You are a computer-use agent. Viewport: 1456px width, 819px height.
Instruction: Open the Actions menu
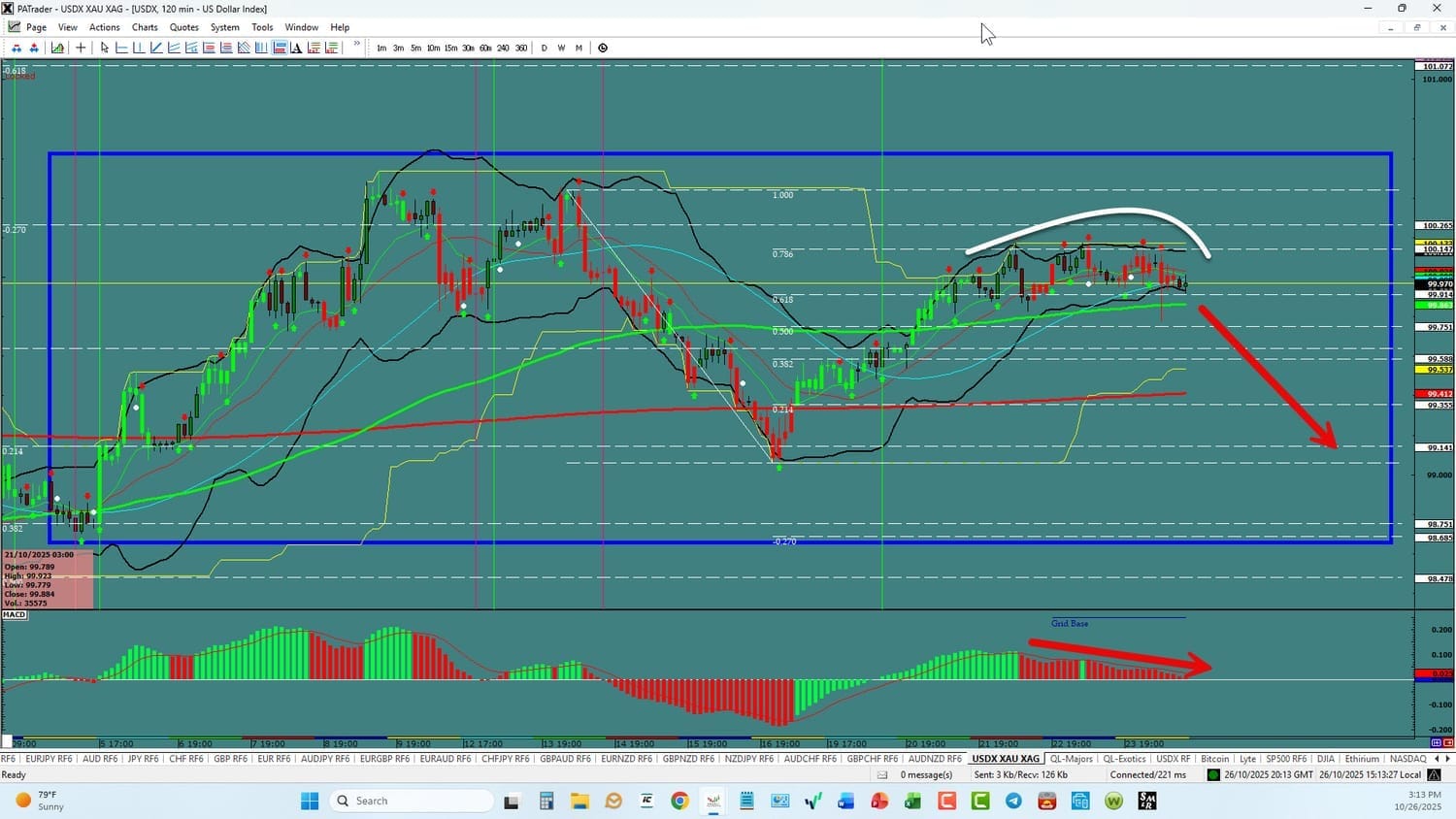(105, 27)
